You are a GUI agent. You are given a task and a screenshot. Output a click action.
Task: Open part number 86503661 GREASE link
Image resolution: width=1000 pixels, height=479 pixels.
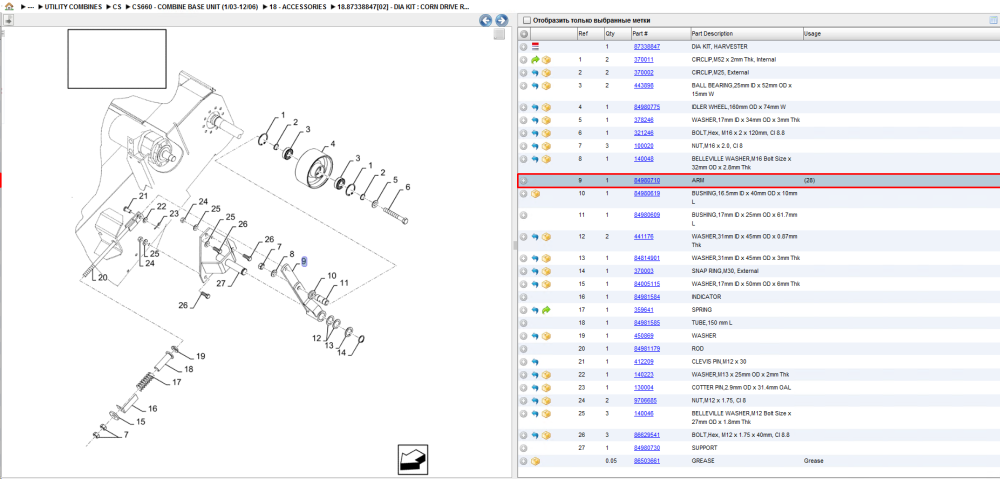[647, 461]
